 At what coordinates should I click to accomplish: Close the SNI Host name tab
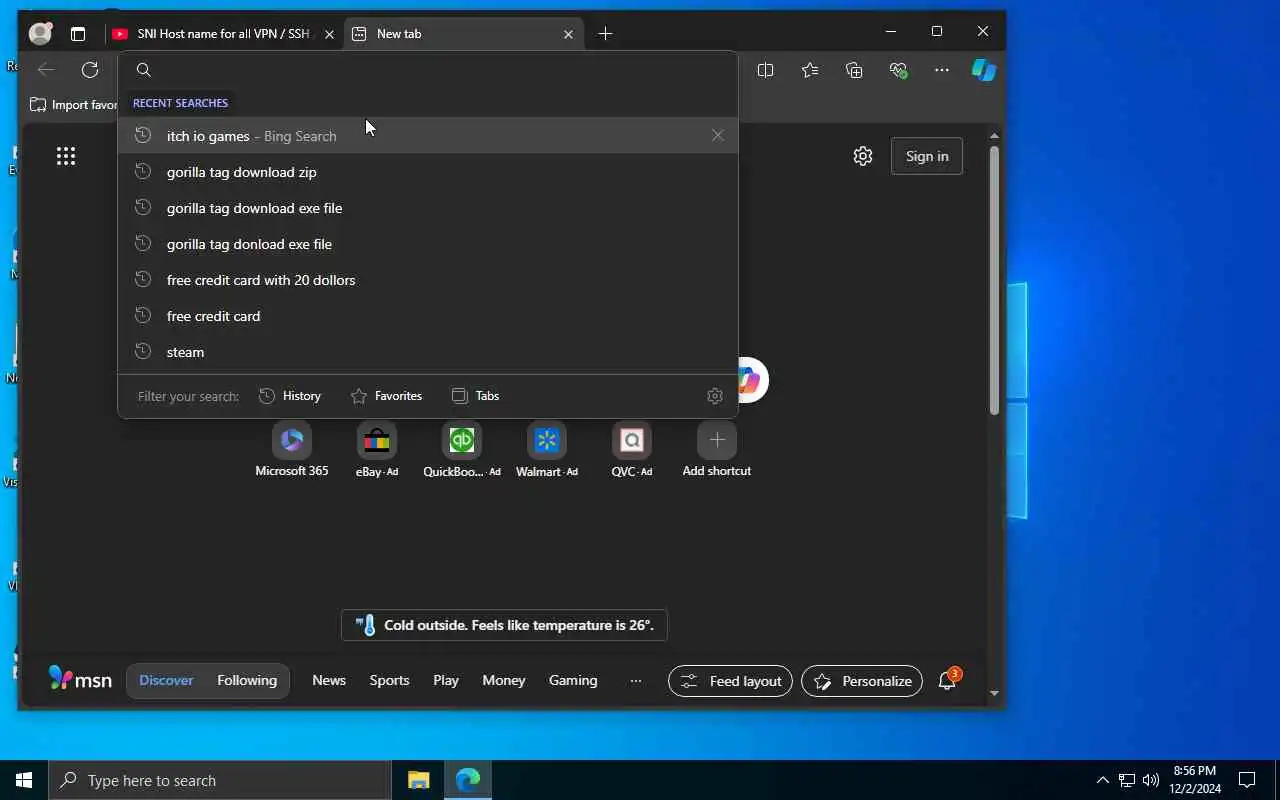(329, 34)
